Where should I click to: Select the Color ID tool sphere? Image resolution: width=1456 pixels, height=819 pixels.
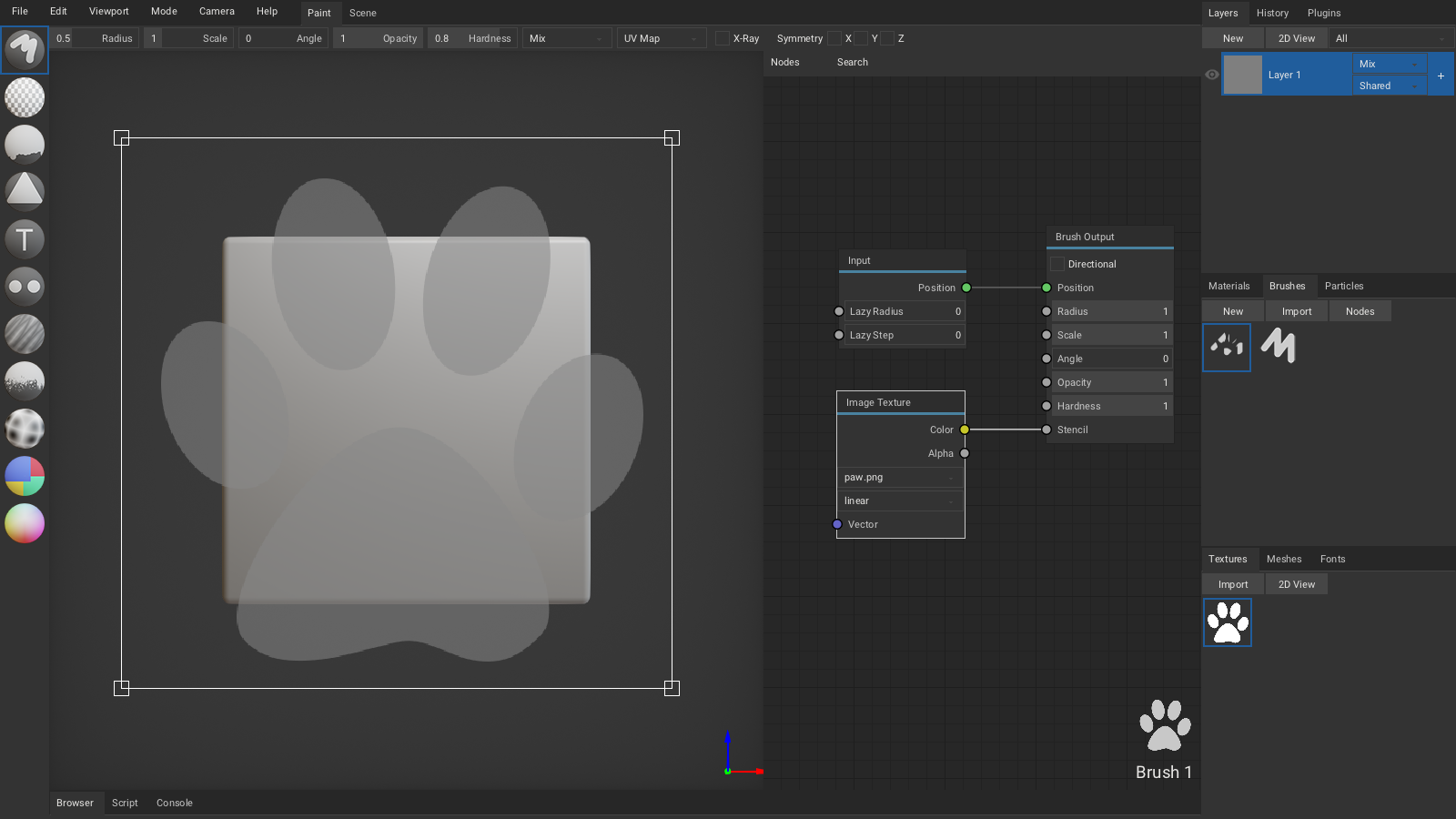pyautogui.click(x=25, y=476)
